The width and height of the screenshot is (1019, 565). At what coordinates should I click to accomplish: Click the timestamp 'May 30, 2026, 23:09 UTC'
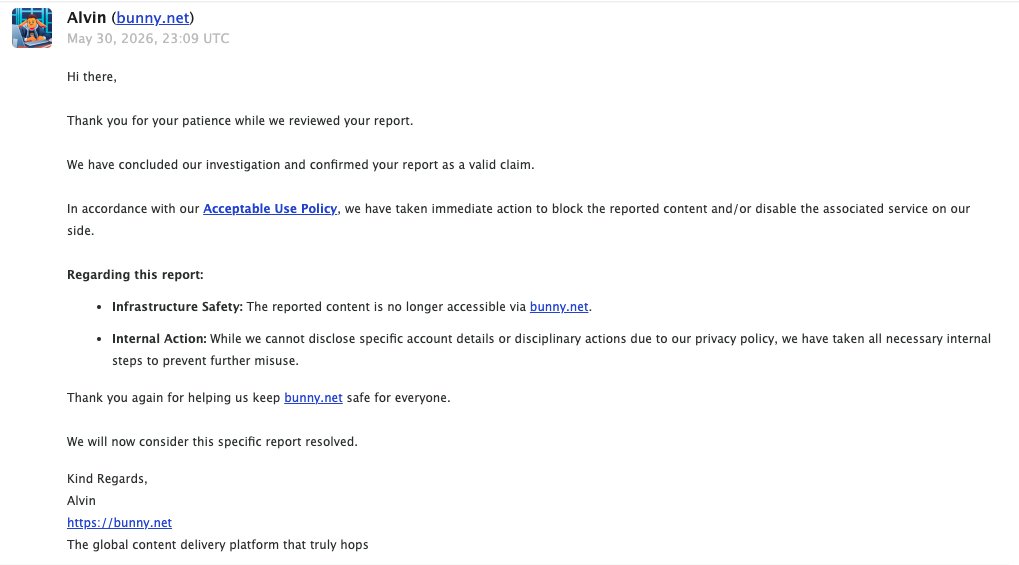click(148, 38)
